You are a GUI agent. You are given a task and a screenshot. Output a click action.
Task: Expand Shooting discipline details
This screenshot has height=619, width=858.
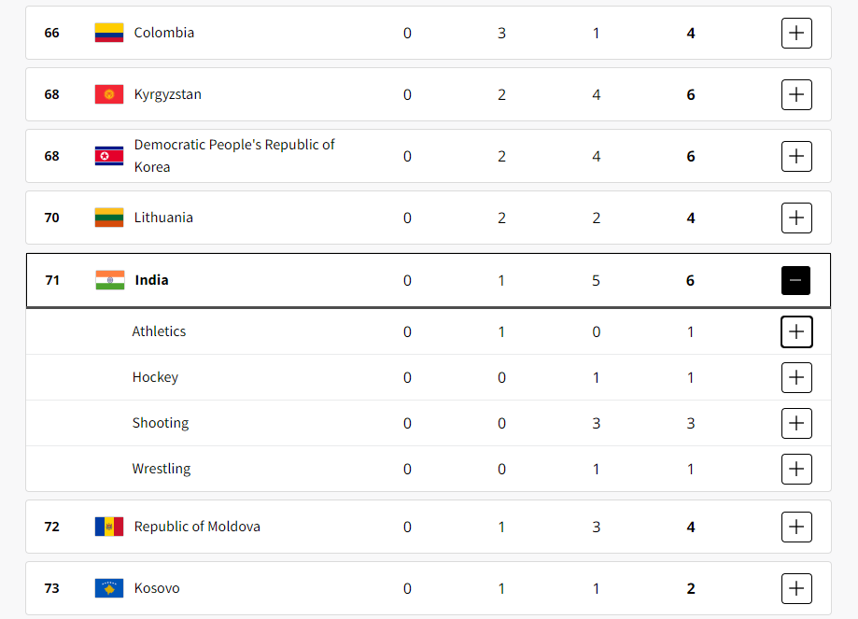click(x=796, y=423)
